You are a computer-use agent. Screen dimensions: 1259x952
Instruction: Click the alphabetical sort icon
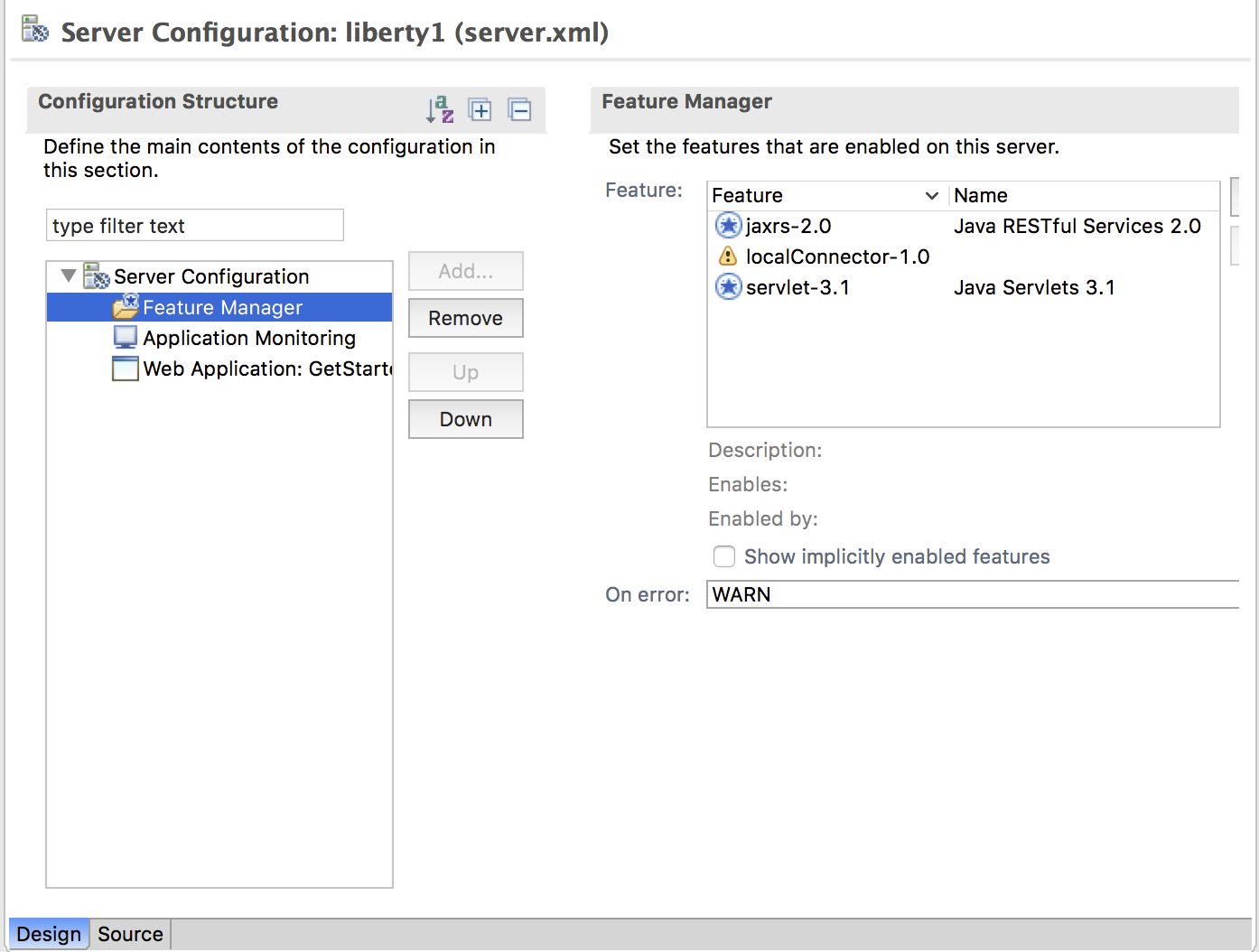440,109
